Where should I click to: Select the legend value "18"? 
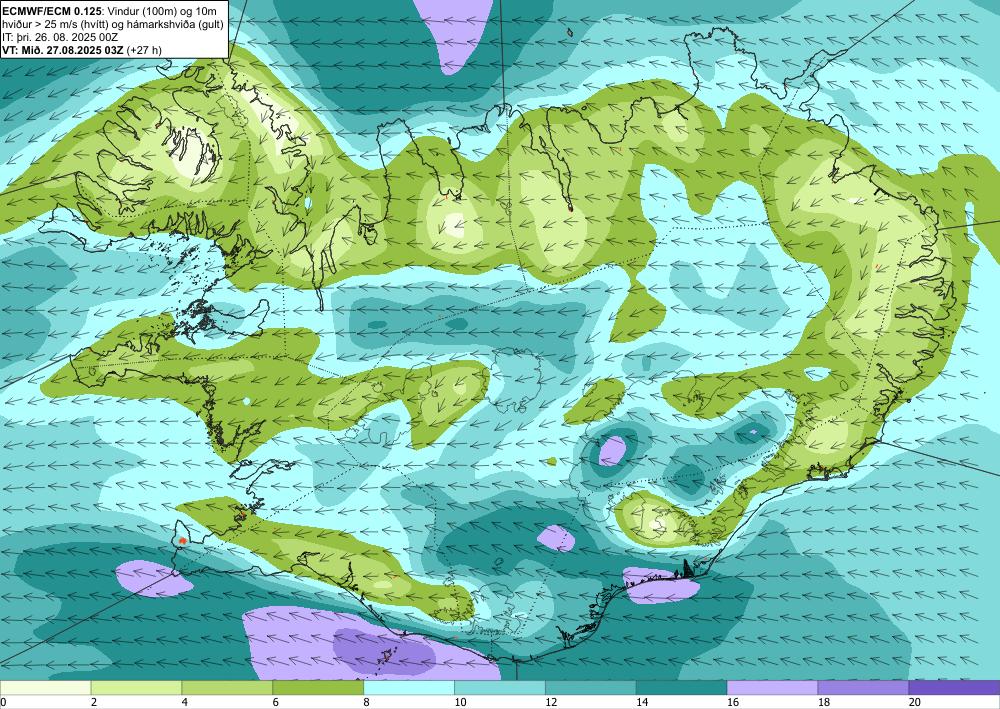point(823,702)
